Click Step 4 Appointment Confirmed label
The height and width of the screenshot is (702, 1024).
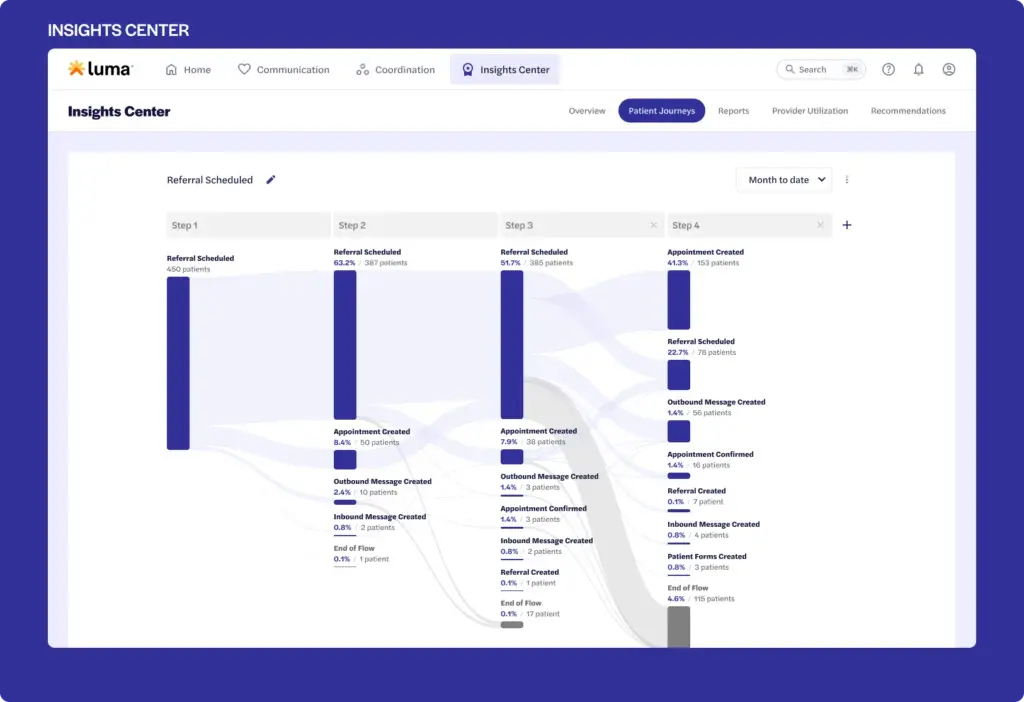pyautogui.click(x=710, y=455)
